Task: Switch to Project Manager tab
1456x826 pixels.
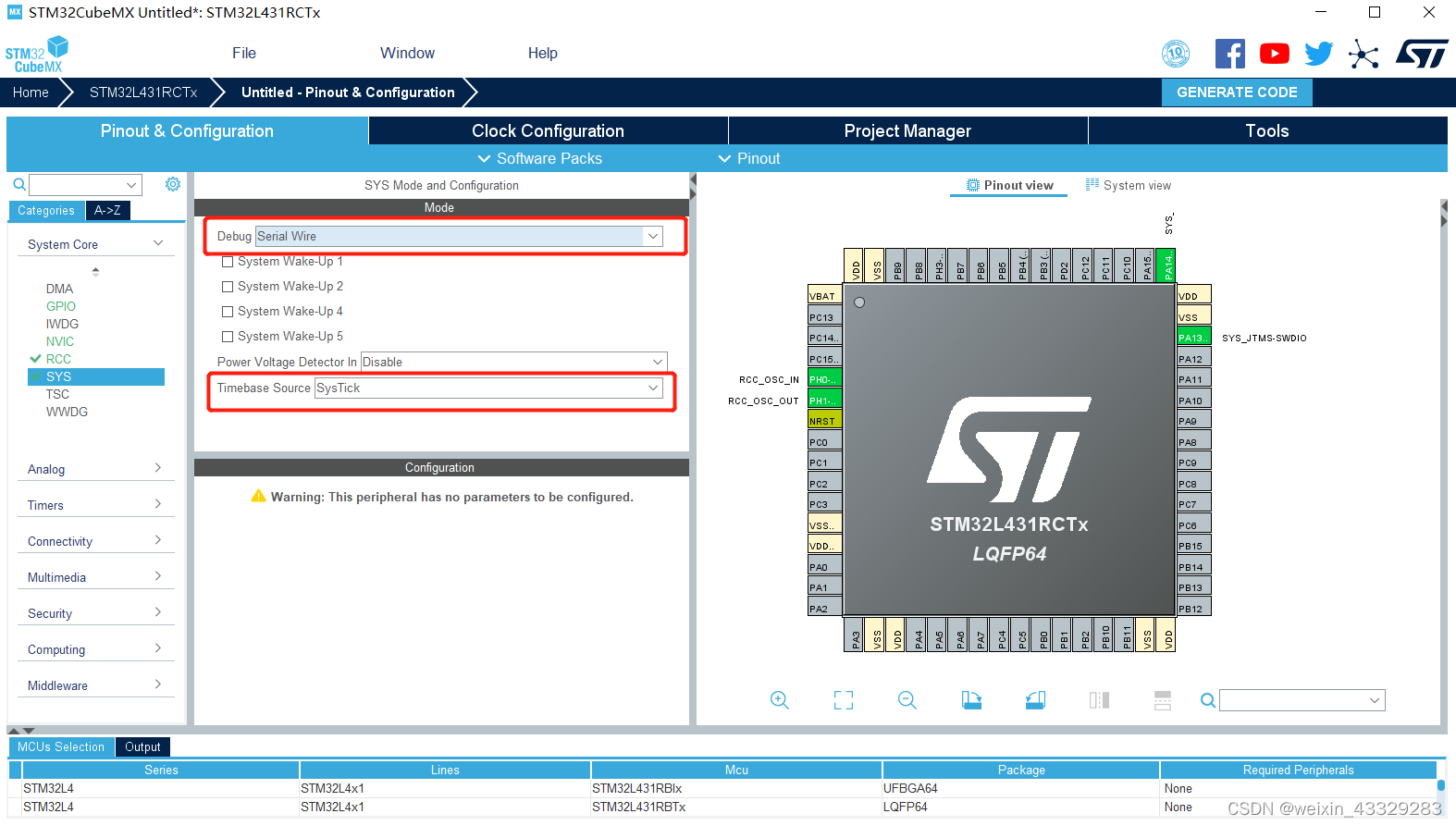Action: [907, 130]
